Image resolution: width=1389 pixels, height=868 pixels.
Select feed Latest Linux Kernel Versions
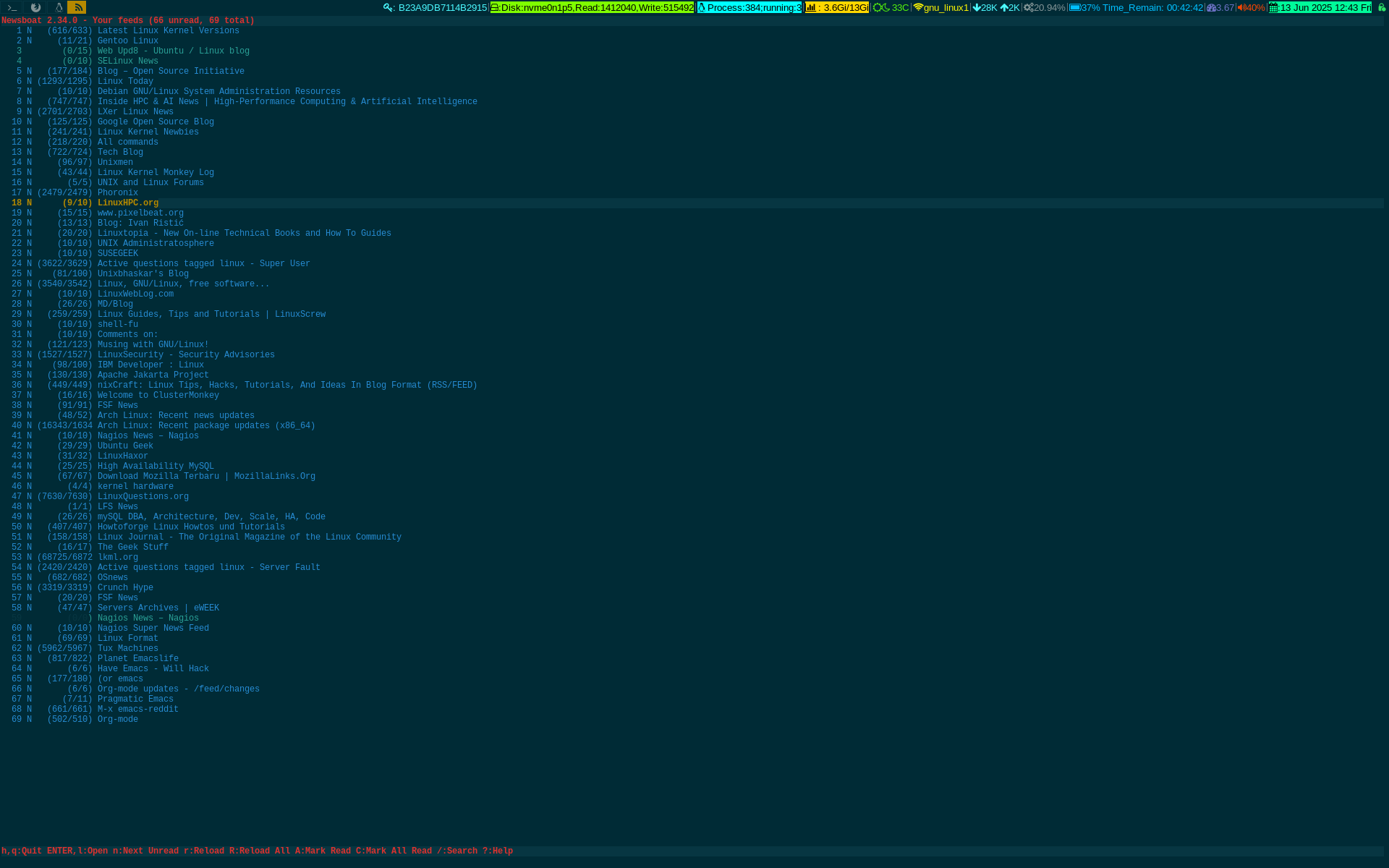click(168, 30)
